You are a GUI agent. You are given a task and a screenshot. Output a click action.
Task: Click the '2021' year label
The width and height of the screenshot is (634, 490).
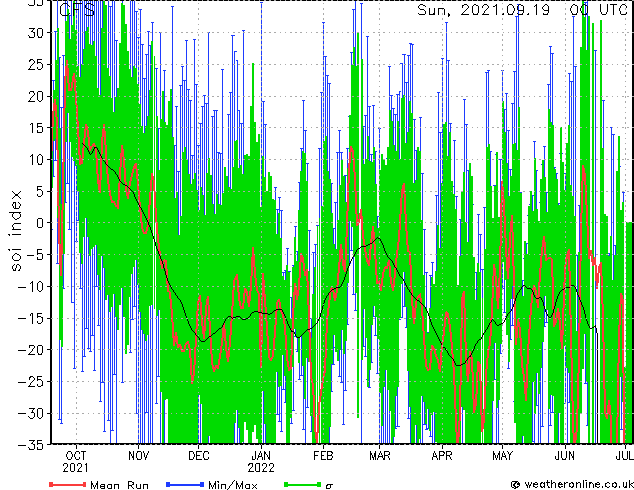point(75,468)
